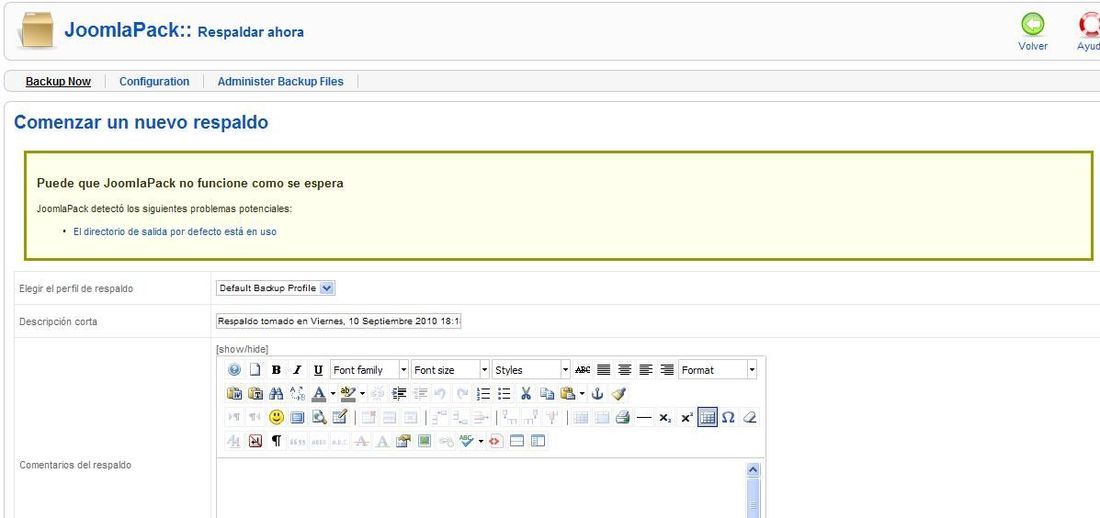1100x518 pixels.
Task: Go to Administer Backup Files tab
Action: coord(281,81)
